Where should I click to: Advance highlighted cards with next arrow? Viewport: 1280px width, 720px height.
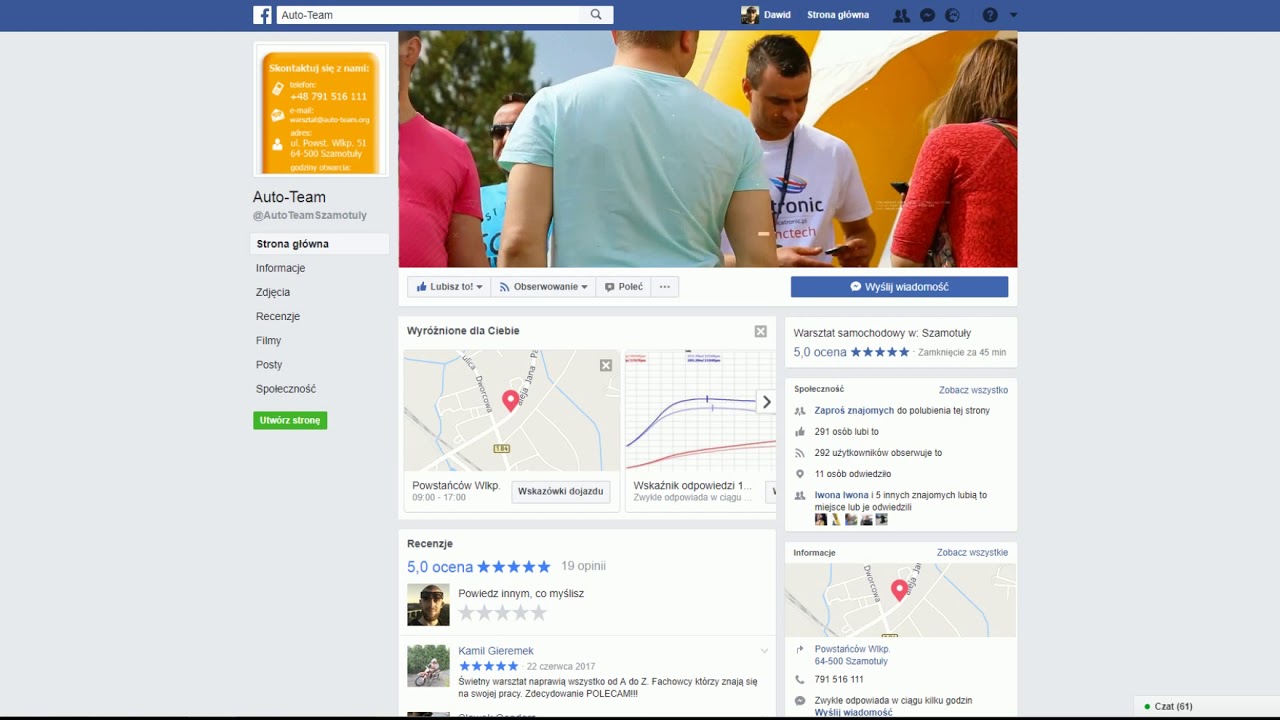click(766, 402)
